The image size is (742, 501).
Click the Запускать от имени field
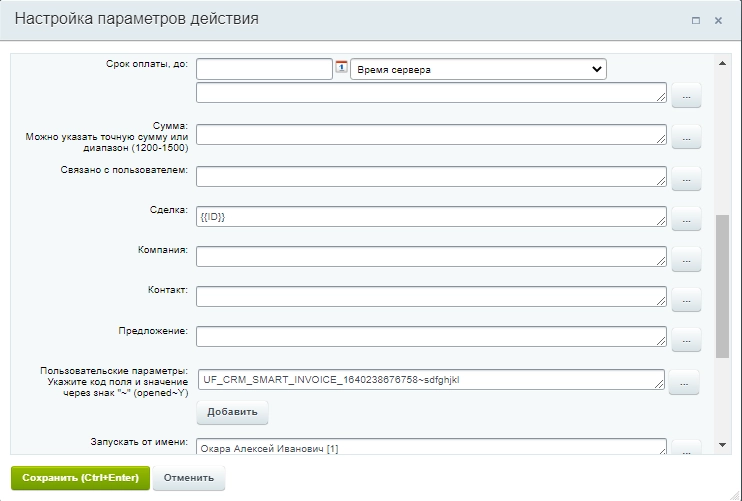pyautogui.click(x=431, y=447)
